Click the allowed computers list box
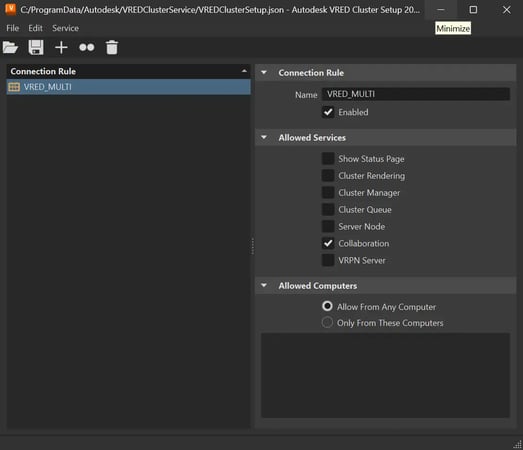The width and height of the screenshot is (523, 450). tap(385, 375)
